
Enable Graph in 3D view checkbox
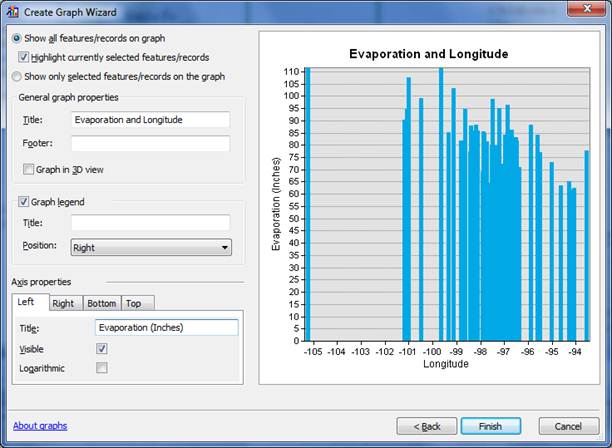[x=28, y=169]
